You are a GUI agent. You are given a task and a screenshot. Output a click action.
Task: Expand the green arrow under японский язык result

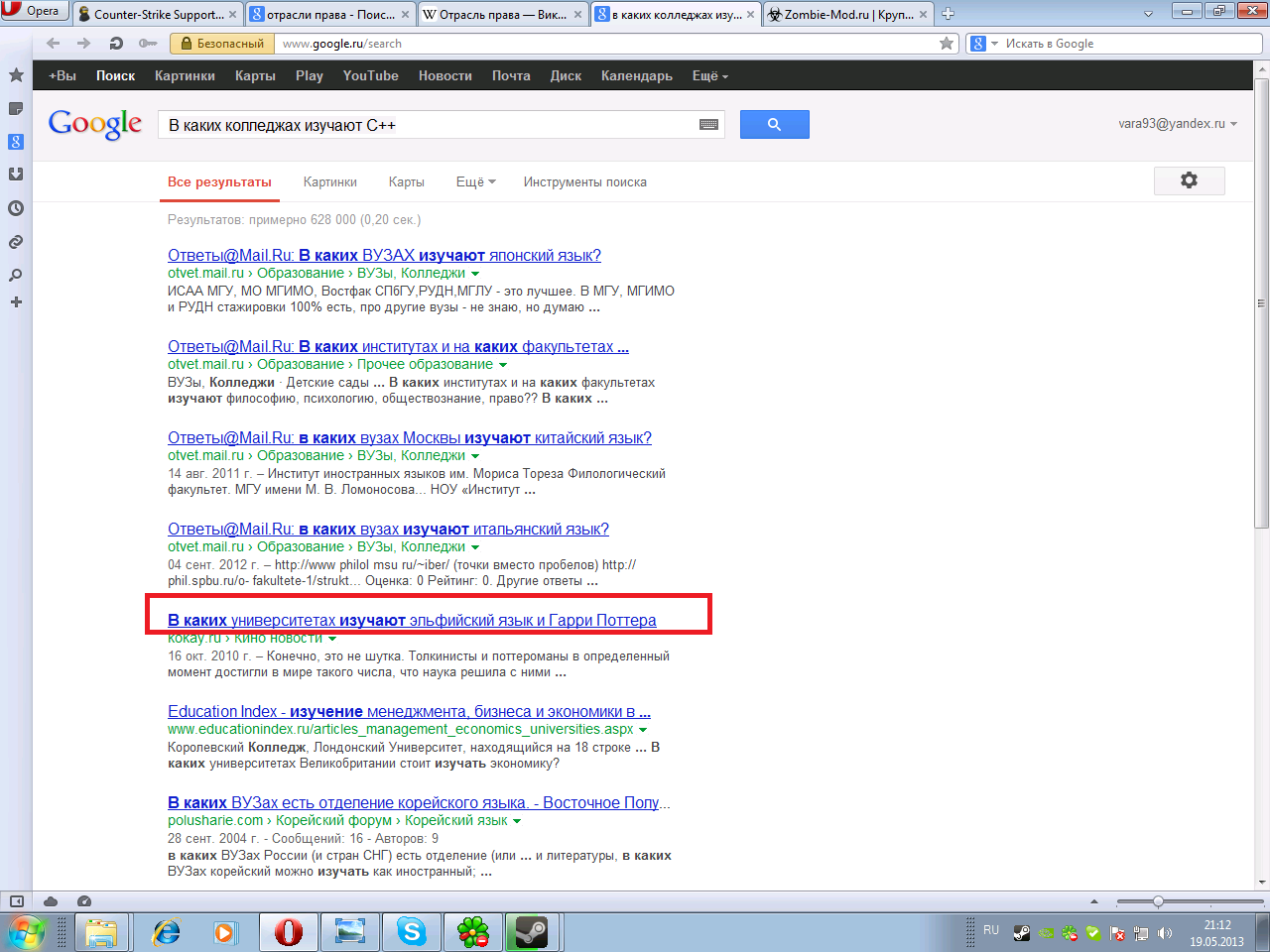475,274
